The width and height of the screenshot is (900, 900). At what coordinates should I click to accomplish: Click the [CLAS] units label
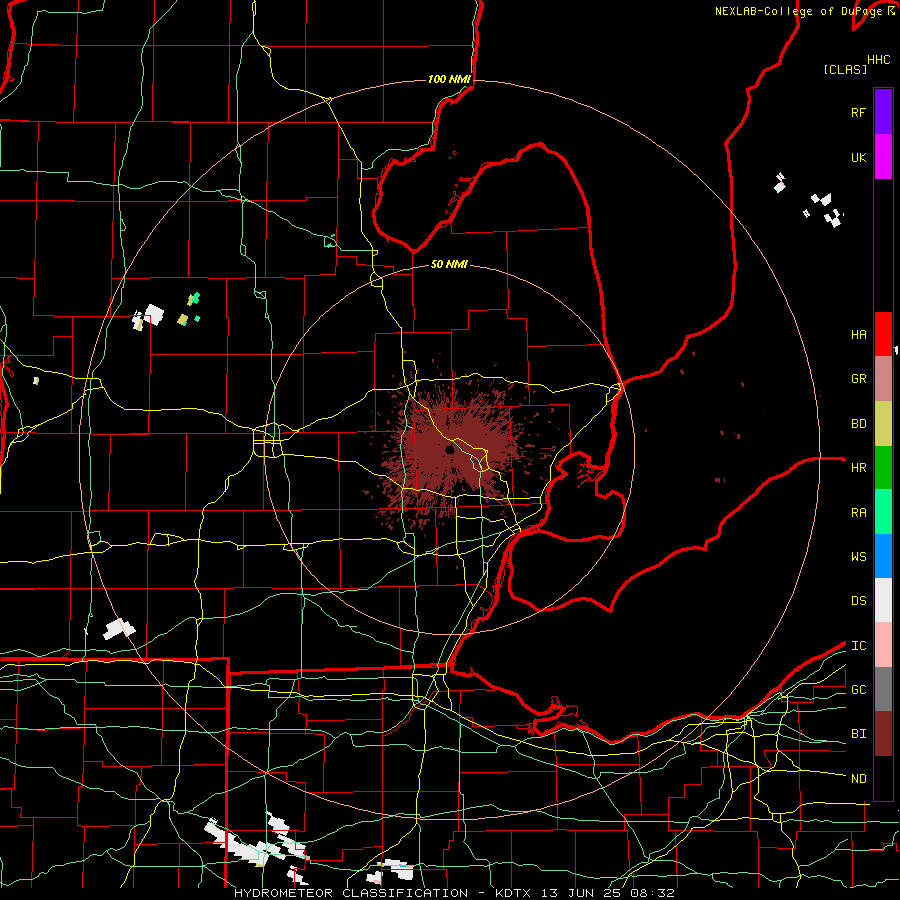click(845, 69)
